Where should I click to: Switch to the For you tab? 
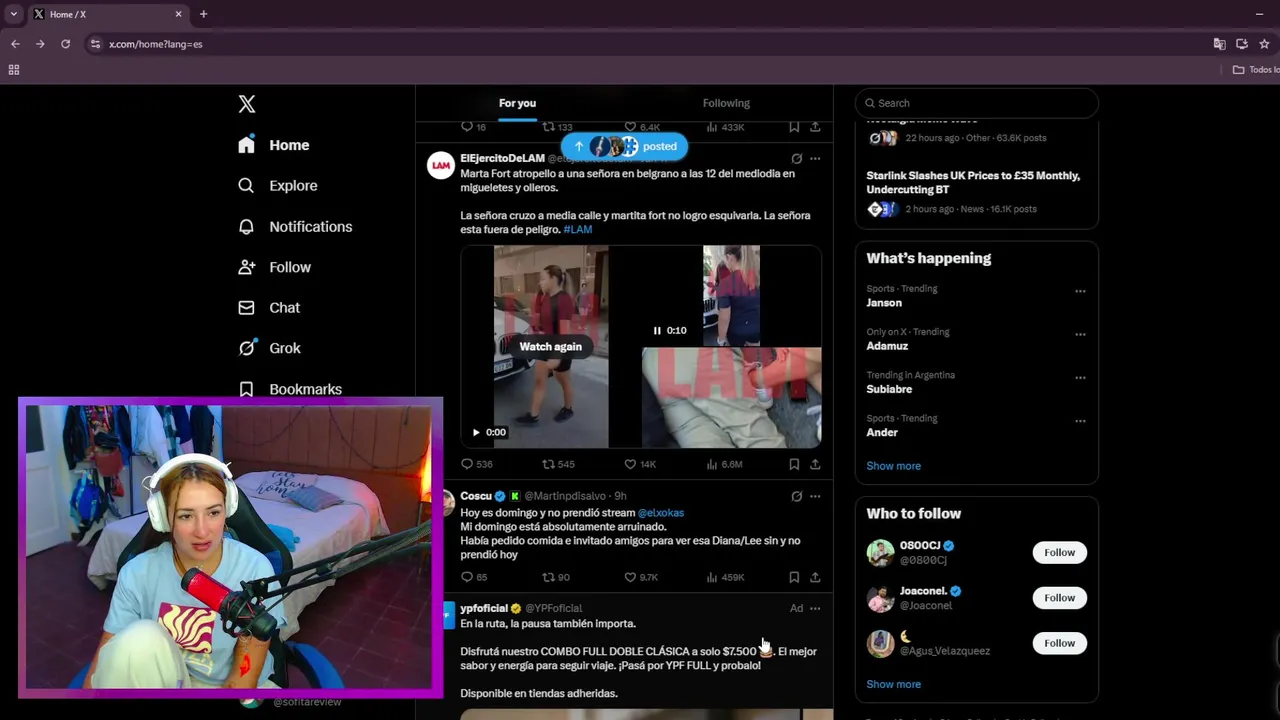(517, 103)
